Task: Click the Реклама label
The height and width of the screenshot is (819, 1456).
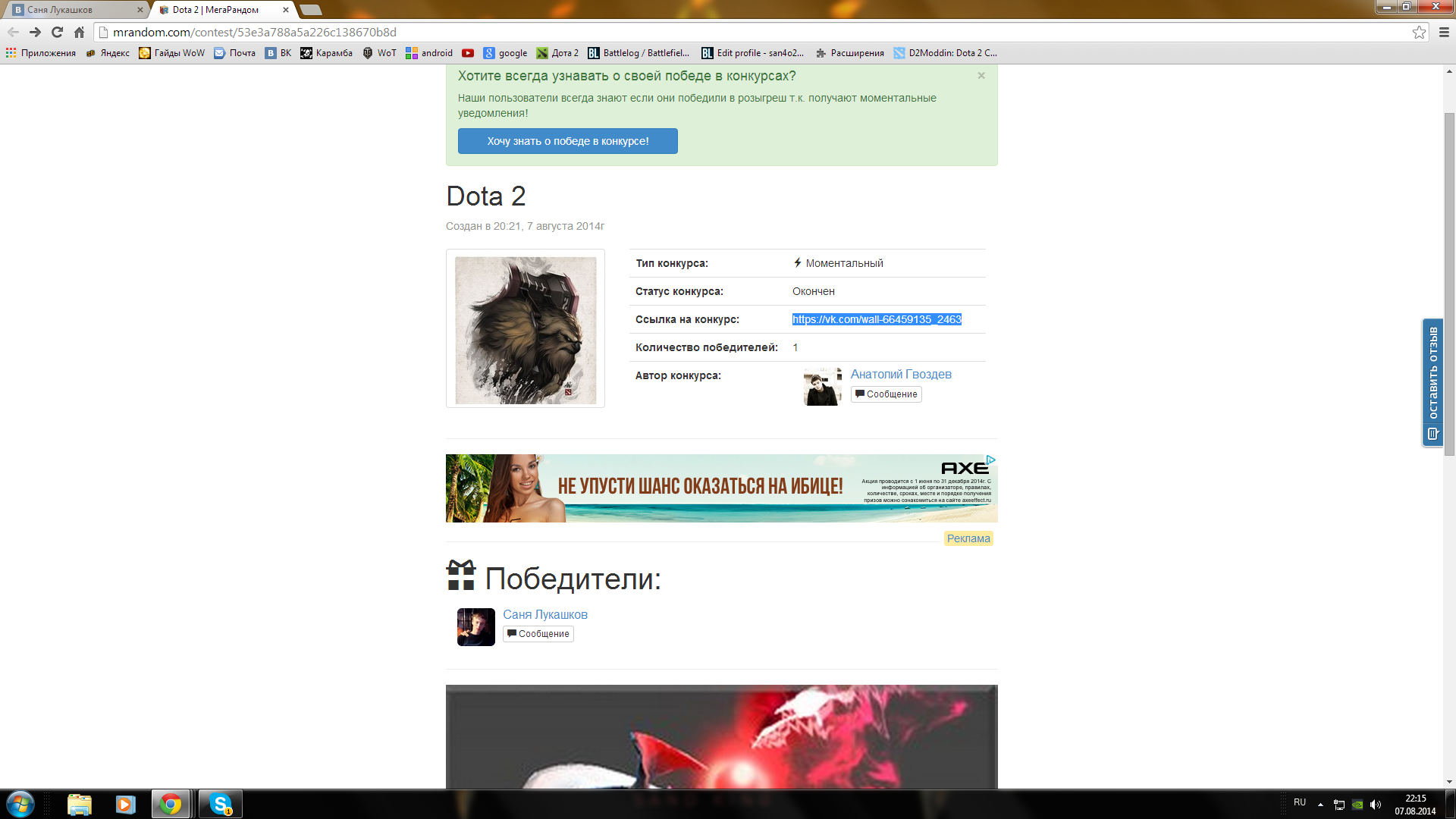Action: coord(968,538)
